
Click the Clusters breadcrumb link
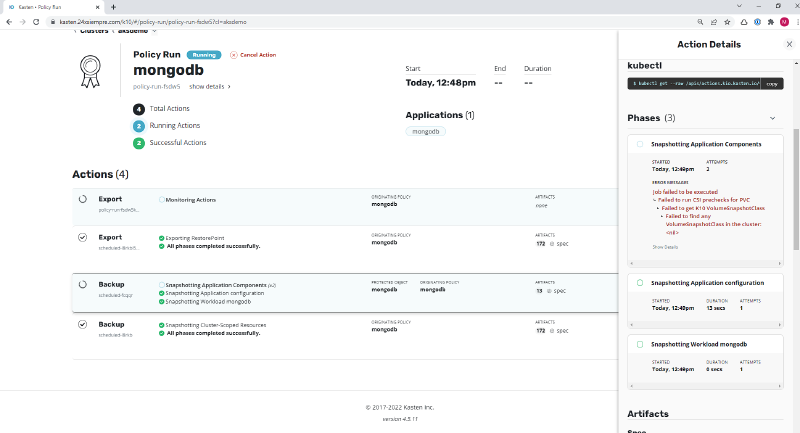(94, 31)
